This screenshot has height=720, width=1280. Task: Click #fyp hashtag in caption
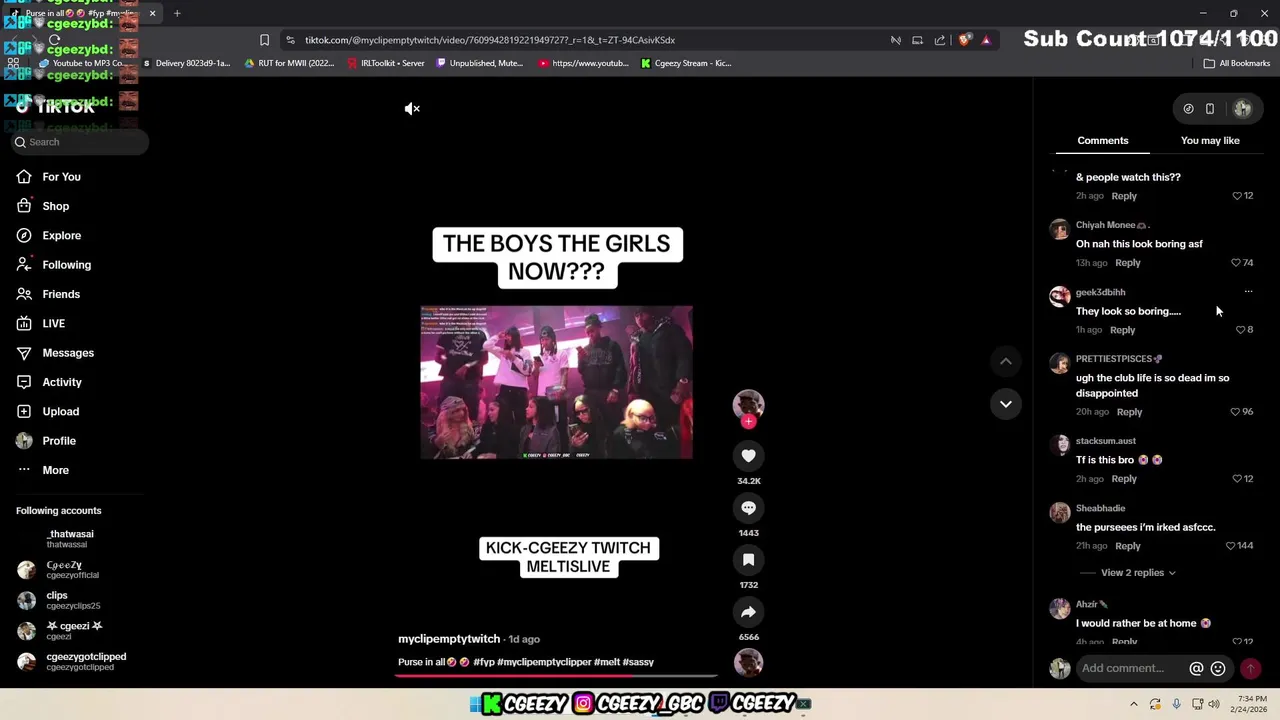click(484, 662)
